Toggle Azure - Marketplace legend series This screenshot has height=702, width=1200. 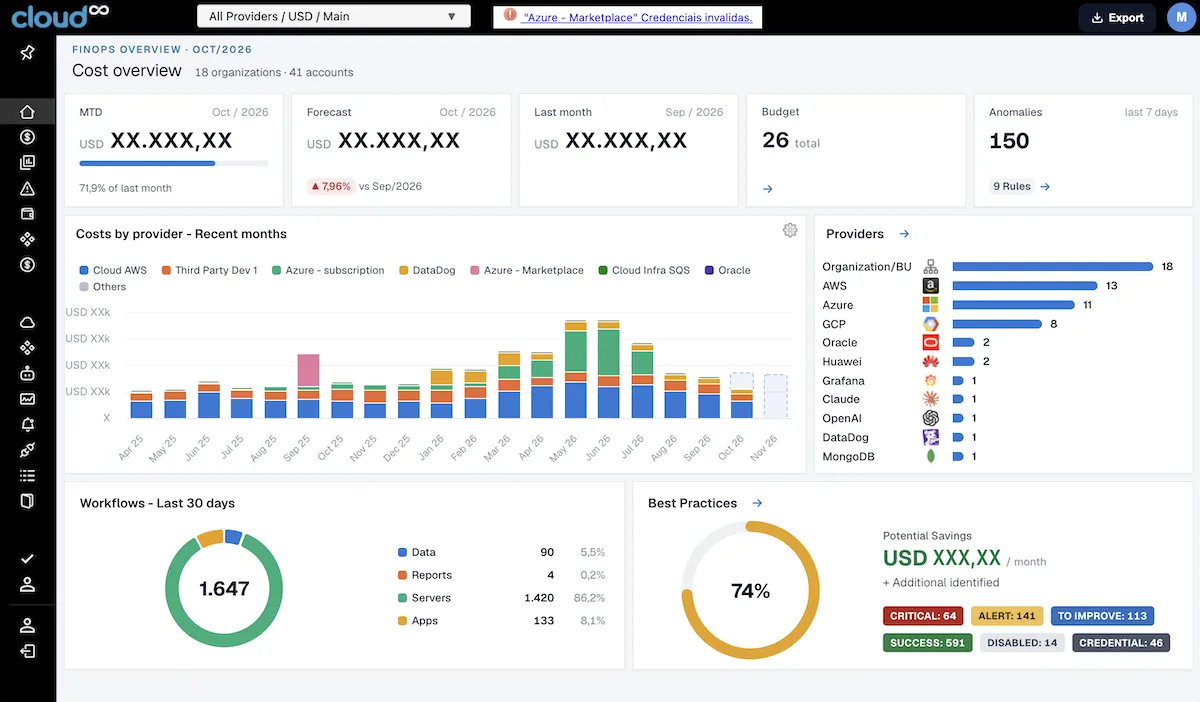(x=527, y=270)
